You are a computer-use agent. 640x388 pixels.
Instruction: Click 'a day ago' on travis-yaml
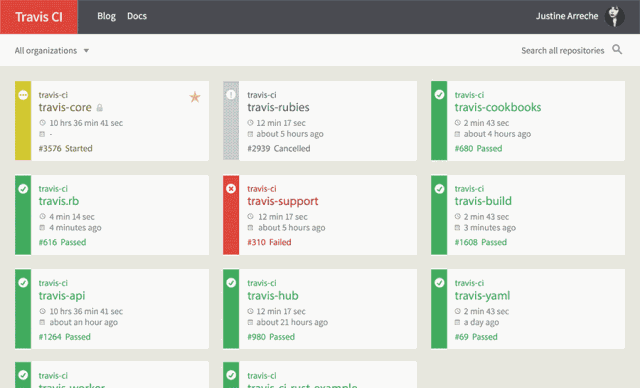[481, 322]
